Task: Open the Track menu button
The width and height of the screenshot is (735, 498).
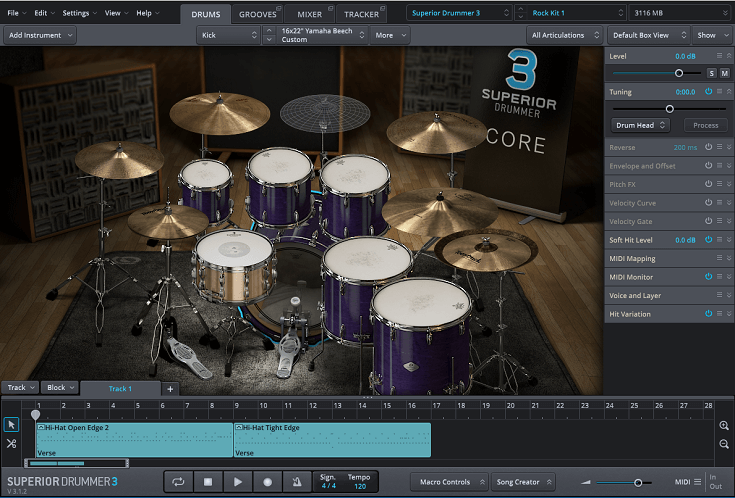Action: 20,388
